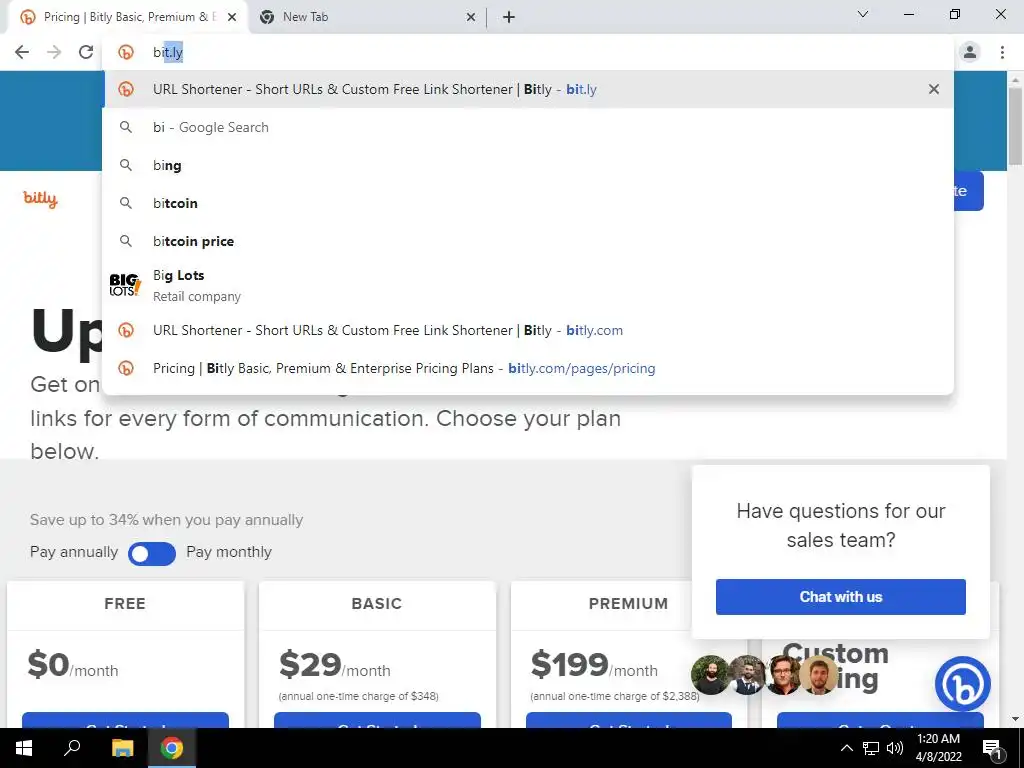Click the Big Lots logo icon
The height and width of the screenshot is (768, 1024).
125,285
